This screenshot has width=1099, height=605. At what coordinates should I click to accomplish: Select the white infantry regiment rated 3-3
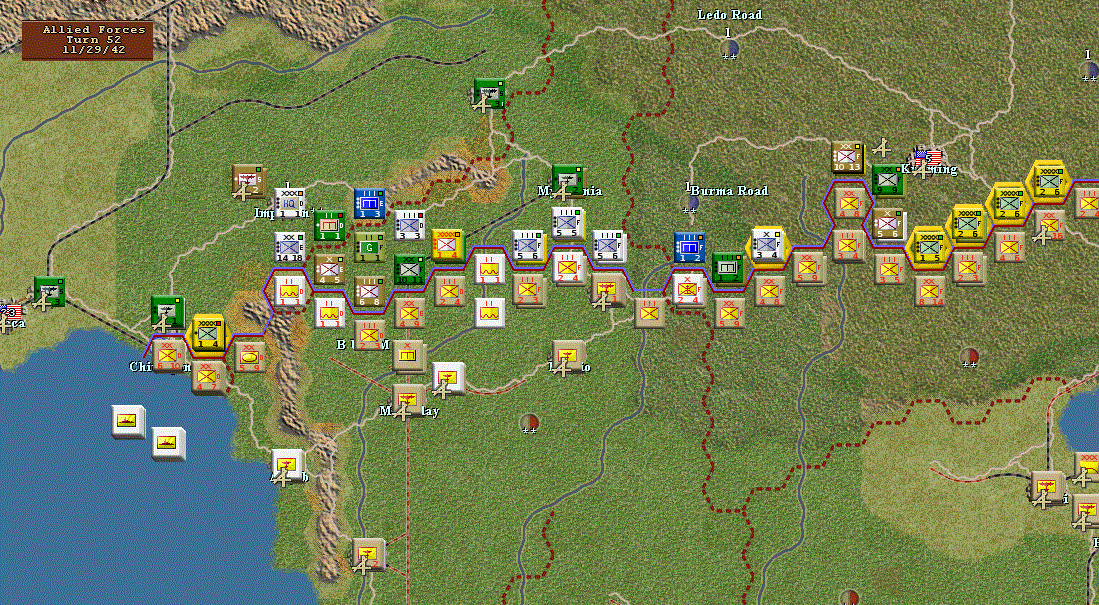(409, 226)
